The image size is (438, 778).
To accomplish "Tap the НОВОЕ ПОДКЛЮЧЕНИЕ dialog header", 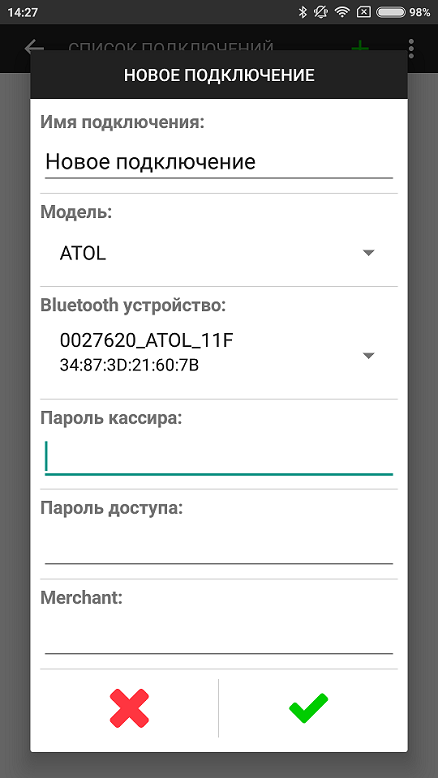I will tap(219, 75).
